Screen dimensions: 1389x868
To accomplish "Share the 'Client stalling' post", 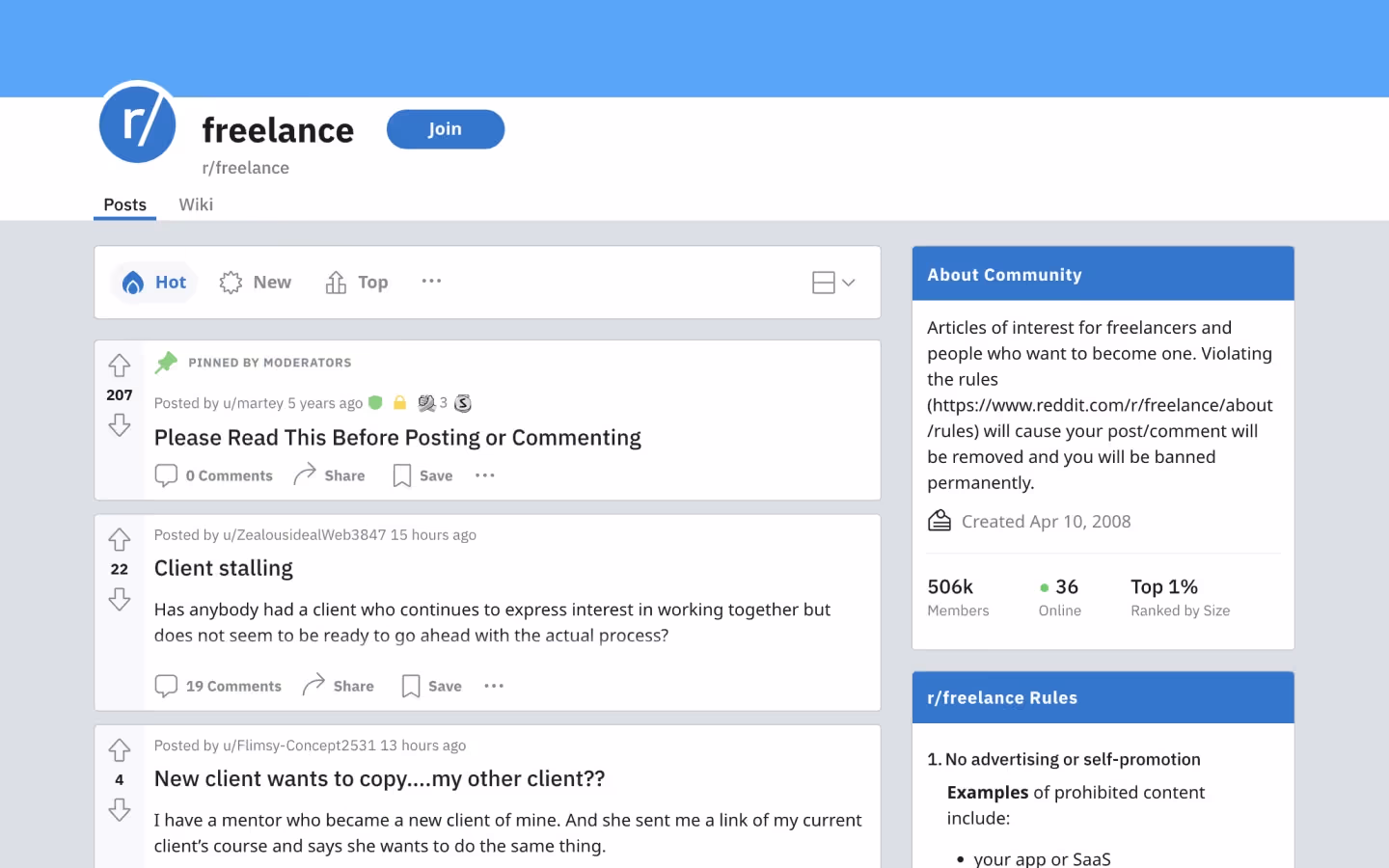I will pyautogui.click(x=338, y=686).
